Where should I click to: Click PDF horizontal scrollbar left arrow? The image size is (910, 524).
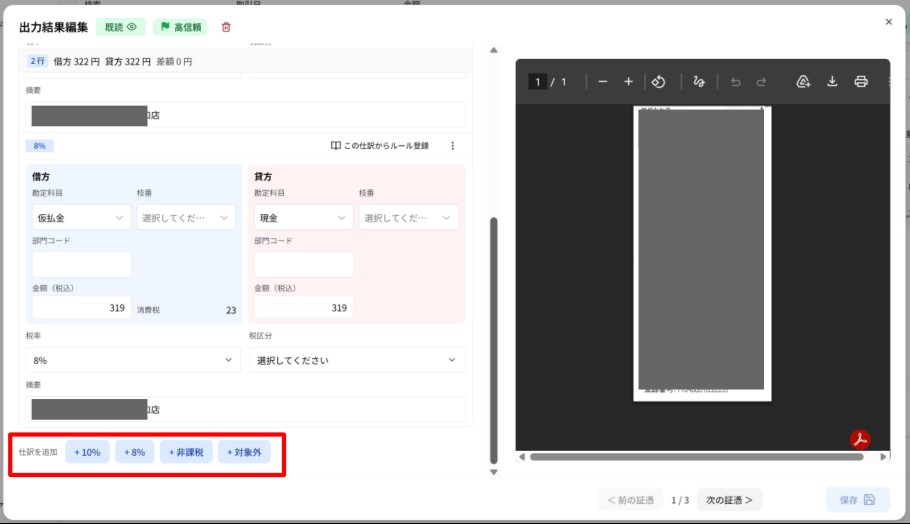tap(522, 457)
